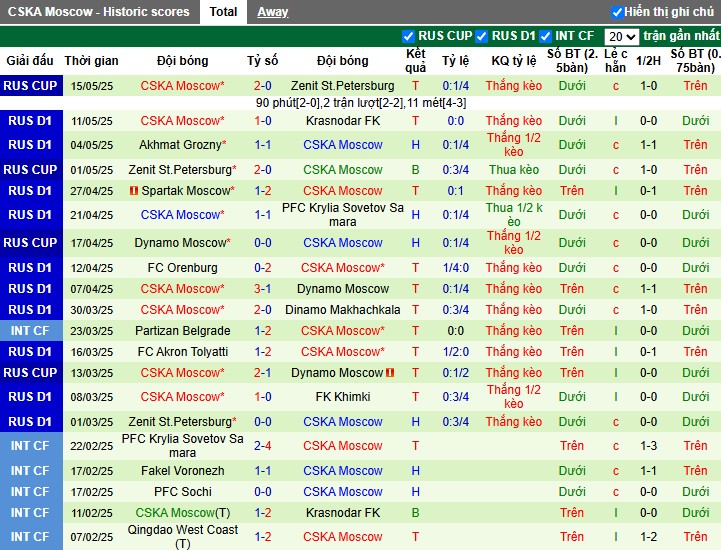Screen dimensions: 721x550
Task: Click Thua kèo result on 01/05/25
Action: coord(514,170)
